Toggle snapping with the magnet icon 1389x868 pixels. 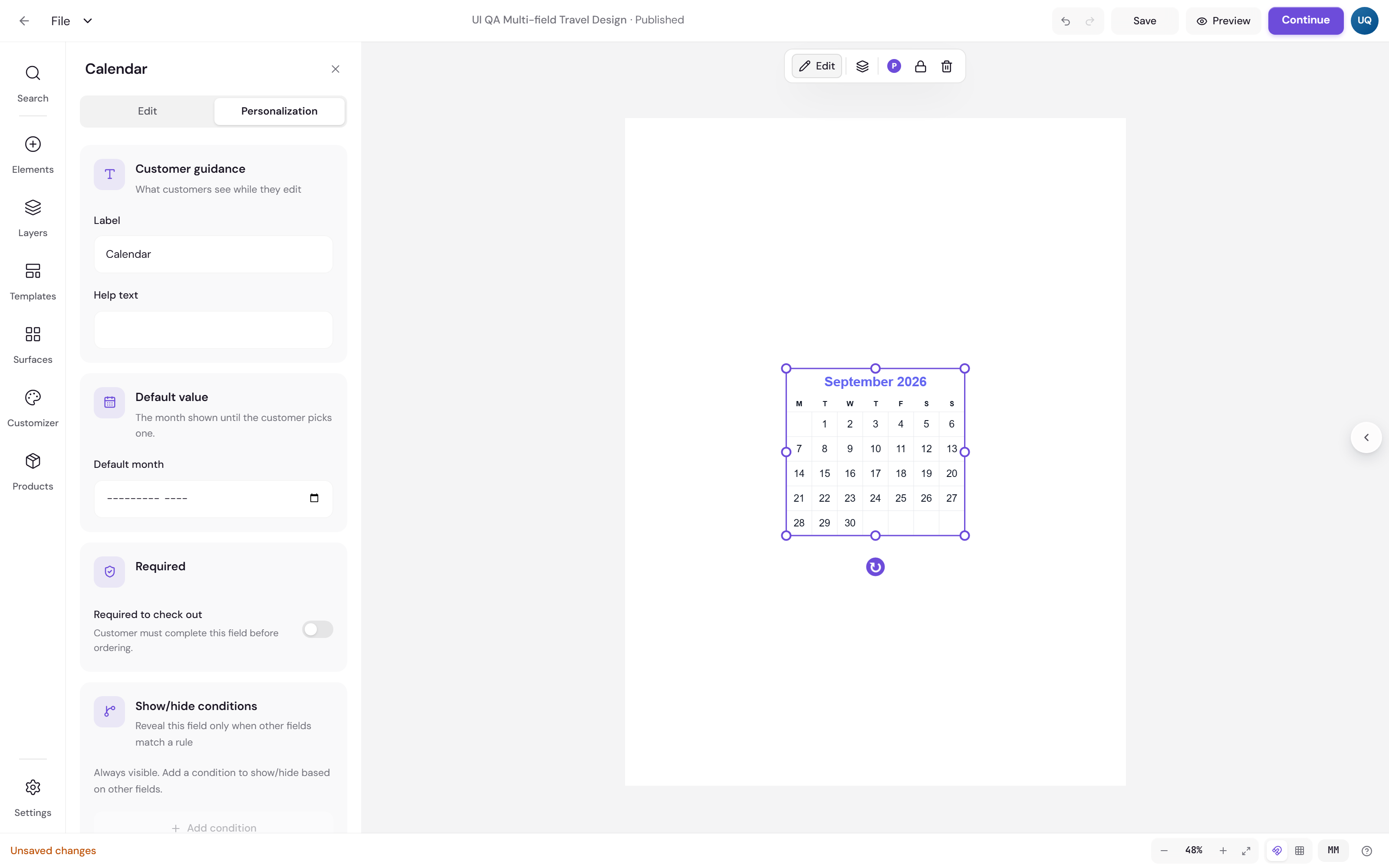pyautogui.click(x=1277, y=851)
